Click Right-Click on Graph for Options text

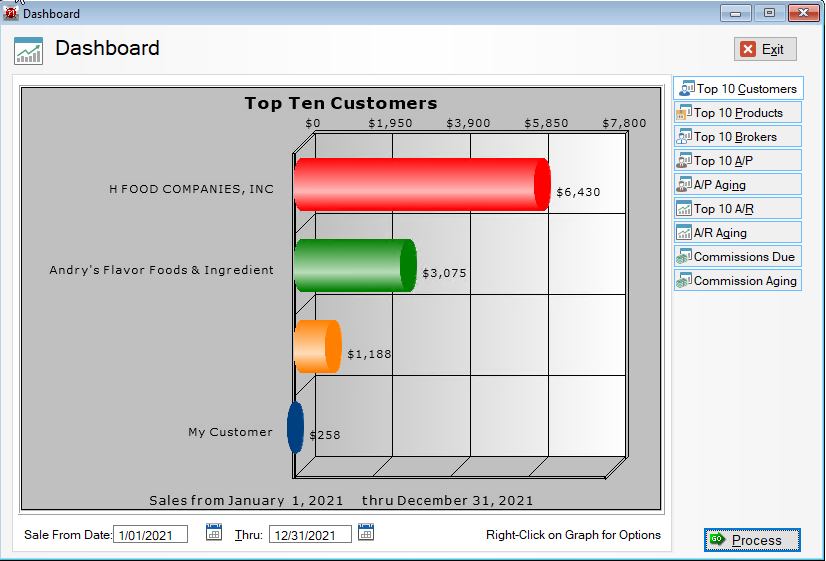[x=573, y=535]
